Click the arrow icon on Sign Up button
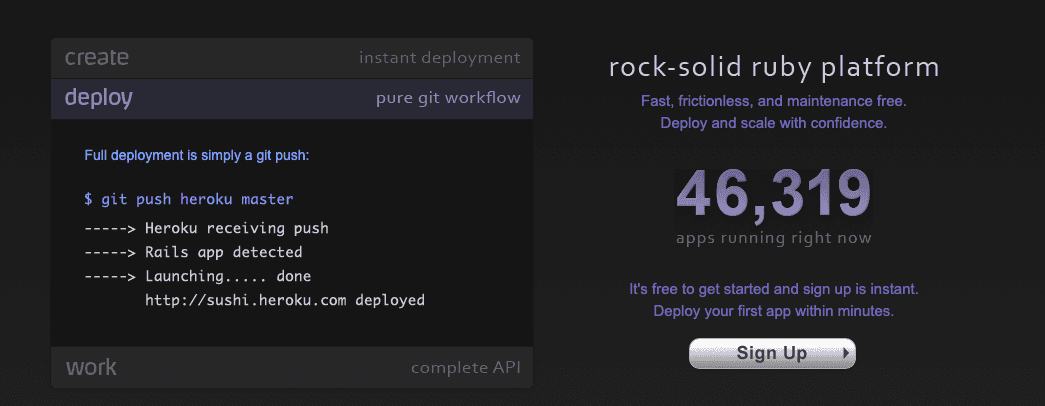The width and height of the screenshot is (1045, 406). (x=846, y=353)
